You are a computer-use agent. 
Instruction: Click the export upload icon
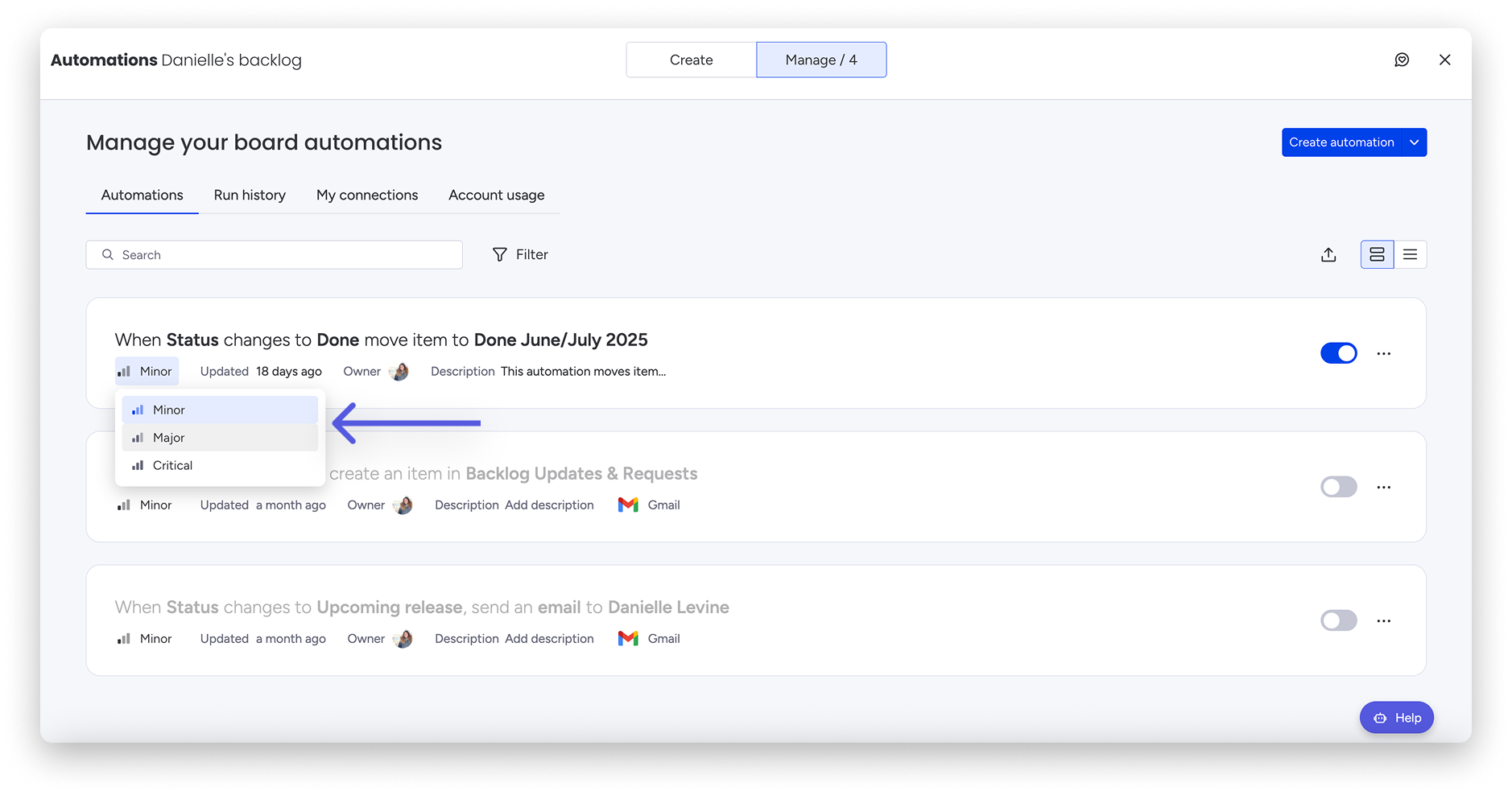pos(1328,254)
